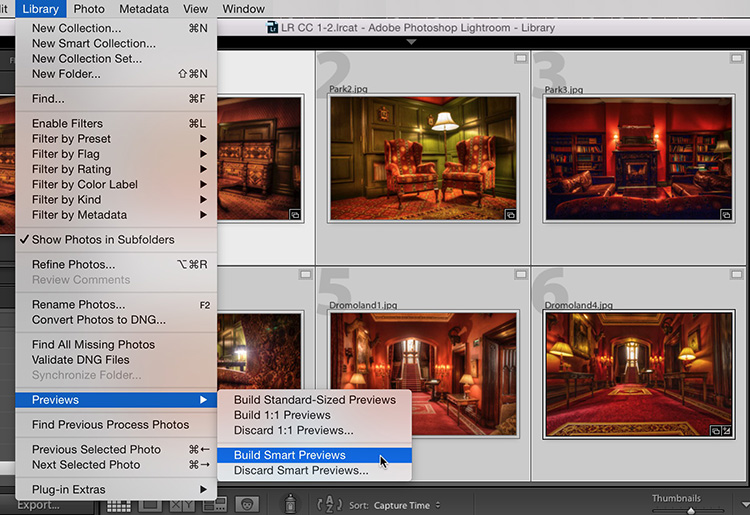Open the Photo menu
Image resolution: width=750 pixels, height=515 pixels.
coord(89,9)
